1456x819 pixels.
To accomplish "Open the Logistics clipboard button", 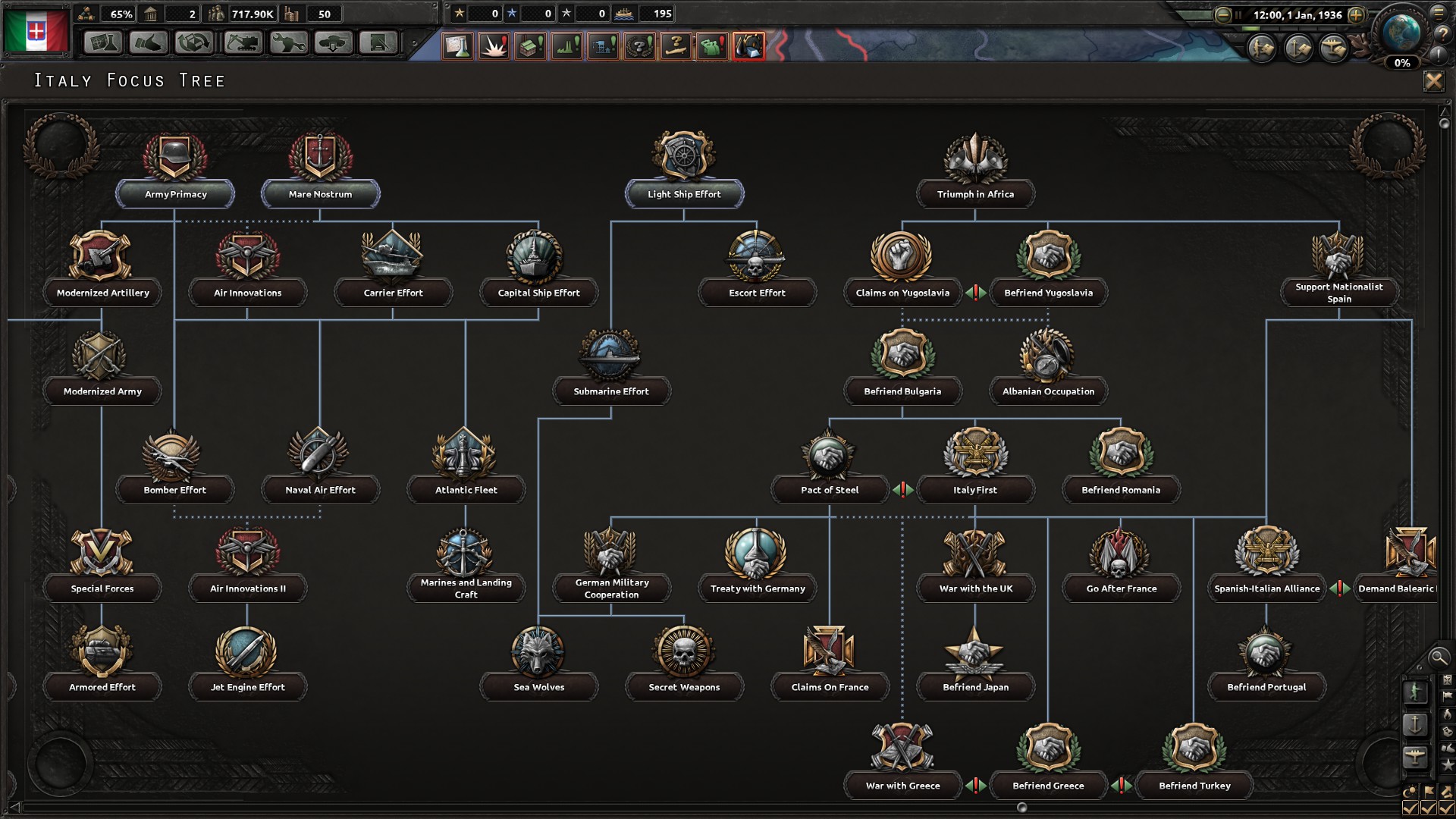I will [x=379, y=43].
